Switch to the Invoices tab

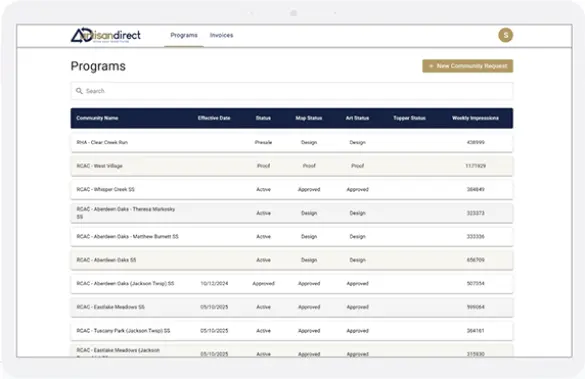[x=221, y=35]
